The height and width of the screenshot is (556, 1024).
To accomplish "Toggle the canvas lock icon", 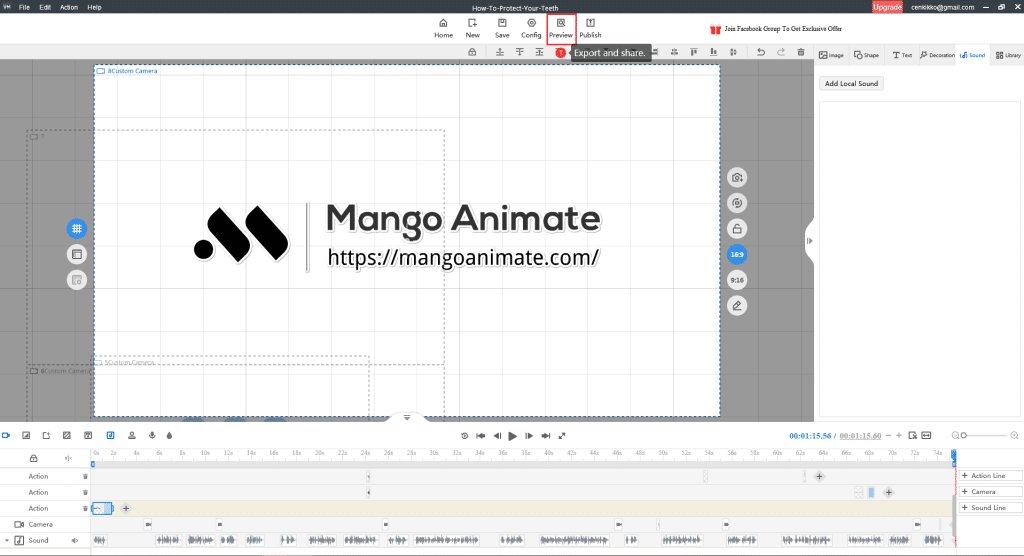I will tap(737, 229).
